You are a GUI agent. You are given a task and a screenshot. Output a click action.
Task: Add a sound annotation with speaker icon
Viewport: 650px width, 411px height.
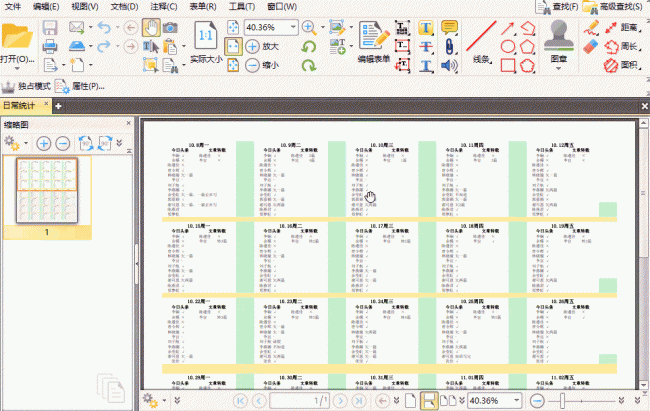pos(449,65)
